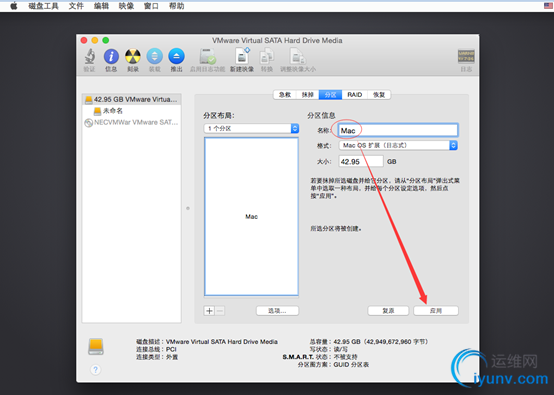
Task: Open the Images (映像) menu
Action: pyautogui.click(x=126, y=6)
